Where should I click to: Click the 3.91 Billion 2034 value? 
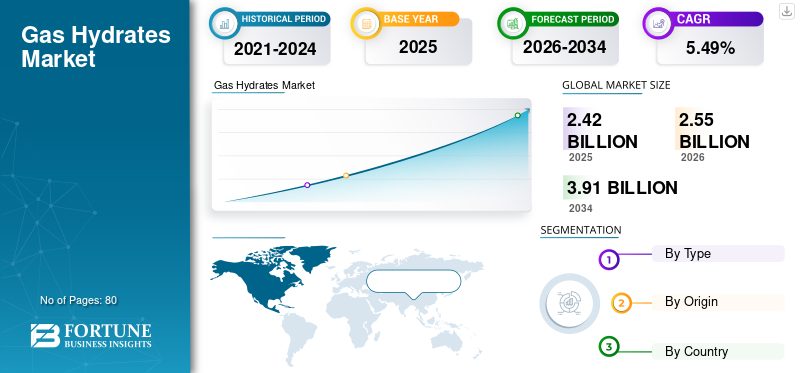pyautogui.click(x=621, y=188)
